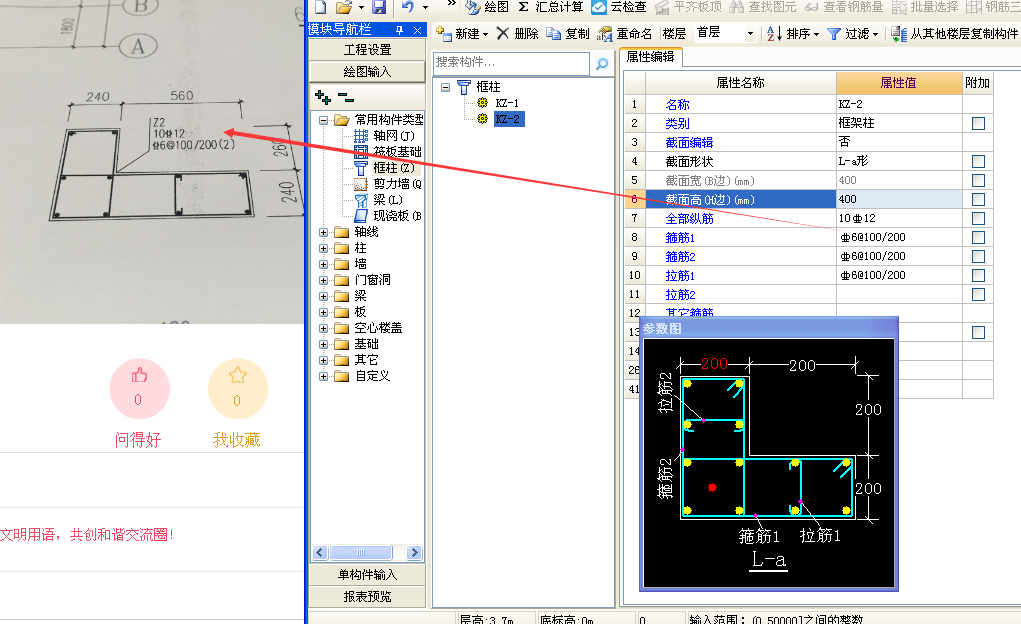
Task: Click 从其他楼层复制构件 button
Action: (954, 34)
